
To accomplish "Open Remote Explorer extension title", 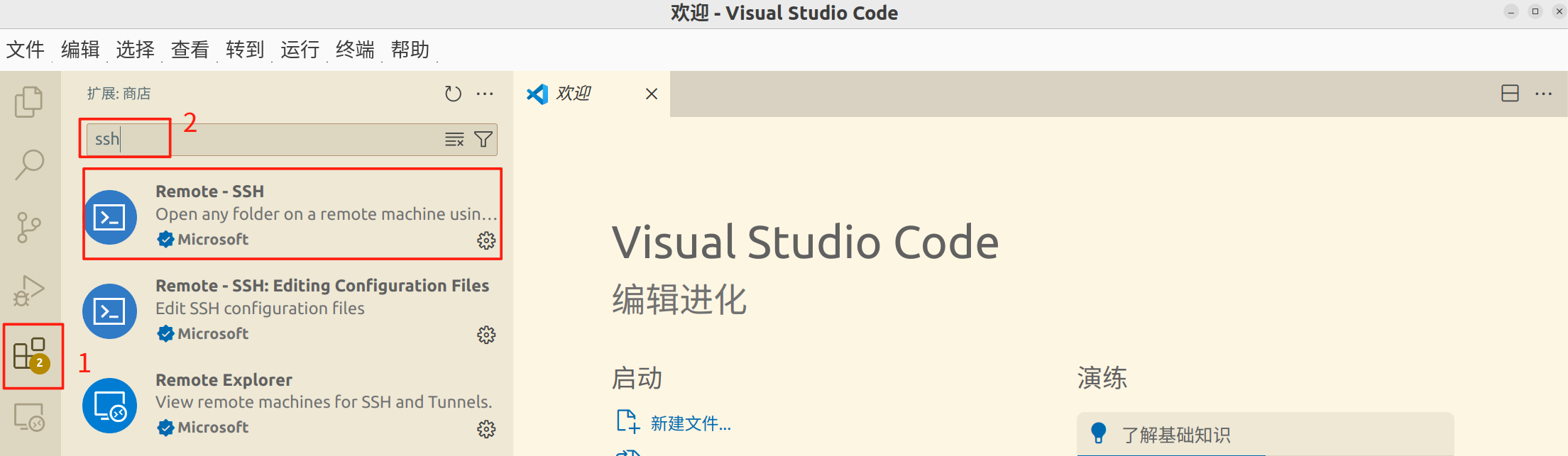I will click(224, 380).
